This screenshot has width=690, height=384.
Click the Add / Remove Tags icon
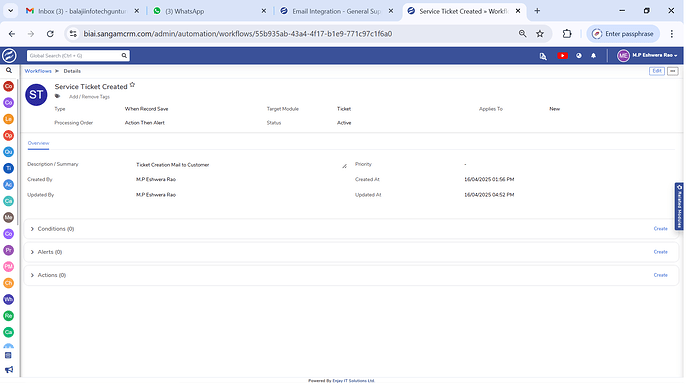(58, 96)
